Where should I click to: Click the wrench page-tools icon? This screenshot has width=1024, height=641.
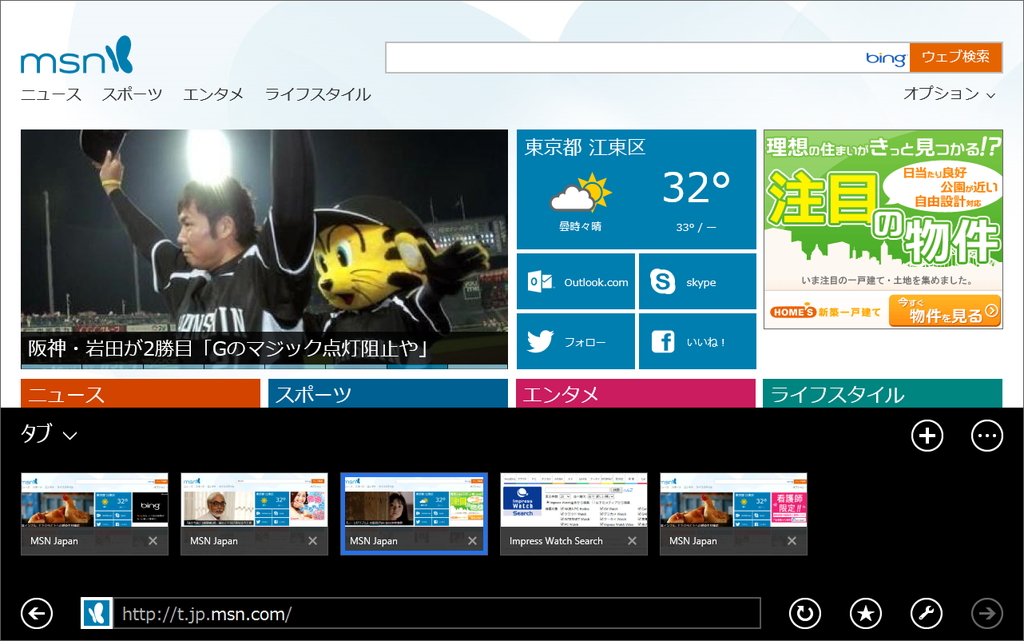pos(927,613)
